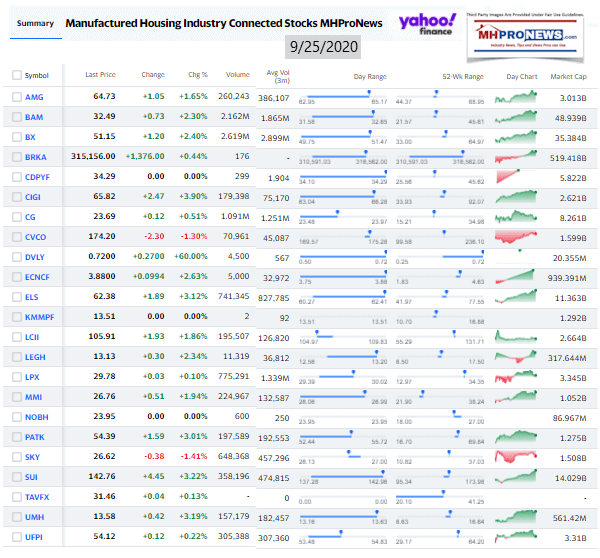Sort by the Volume column header
Screen dimensions: 600x558
click(x=237, y=75)
